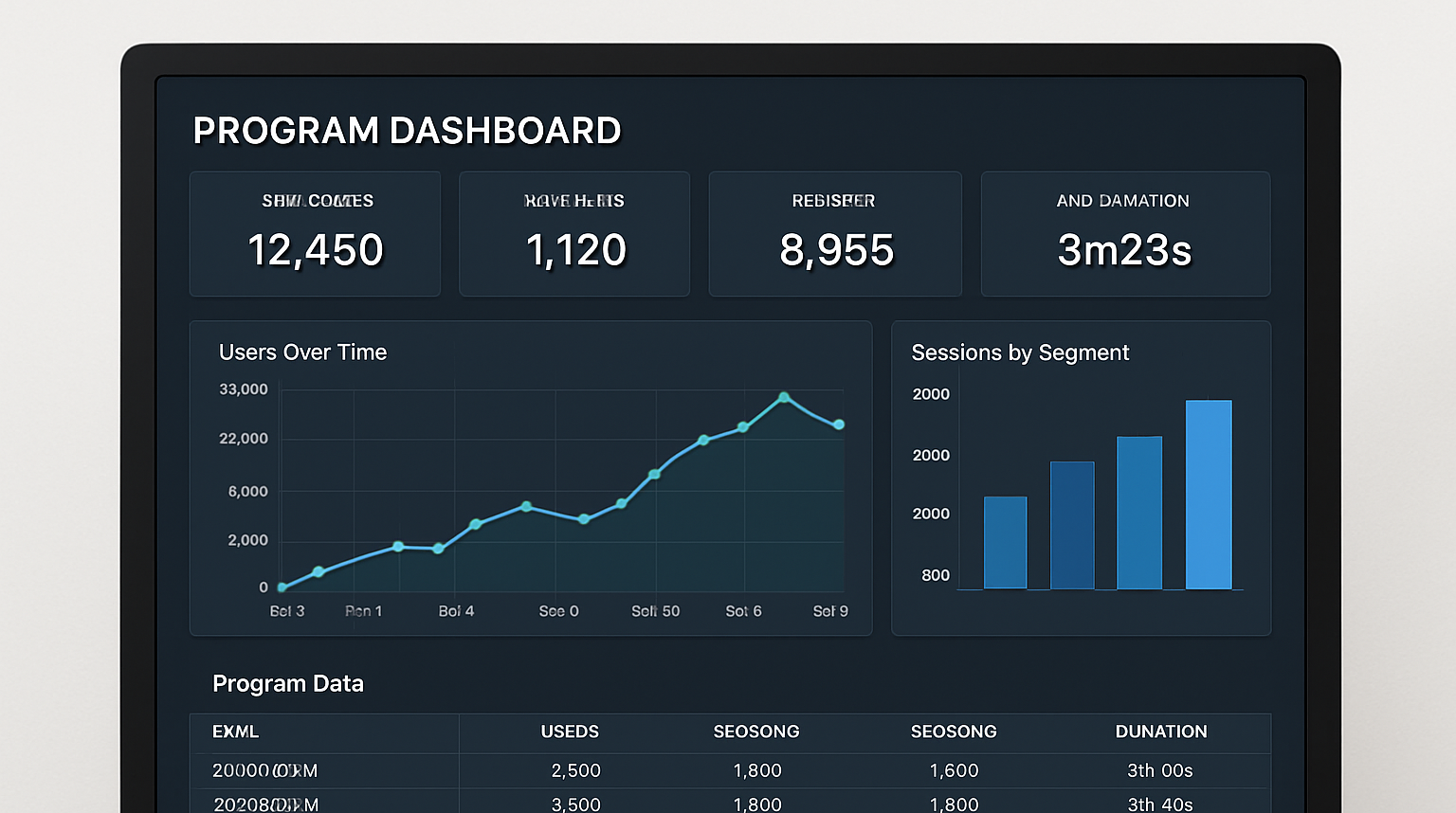The width and height of the screenshot is (1456, 813).
Task: Sort table by USEDS column header
Action: coord(570,732)
